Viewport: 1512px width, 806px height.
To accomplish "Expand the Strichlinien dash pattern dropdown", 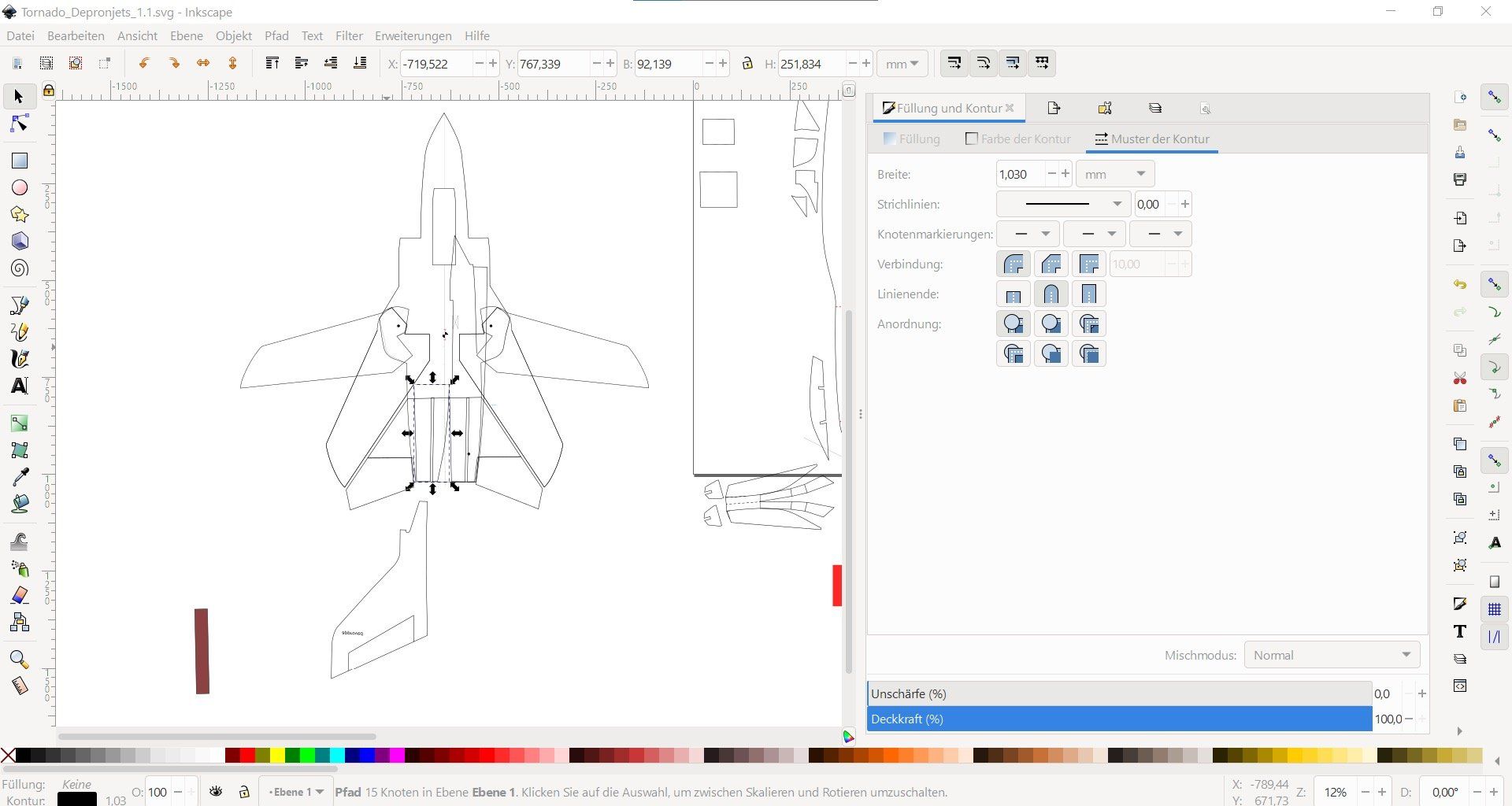I will 1062,205.
